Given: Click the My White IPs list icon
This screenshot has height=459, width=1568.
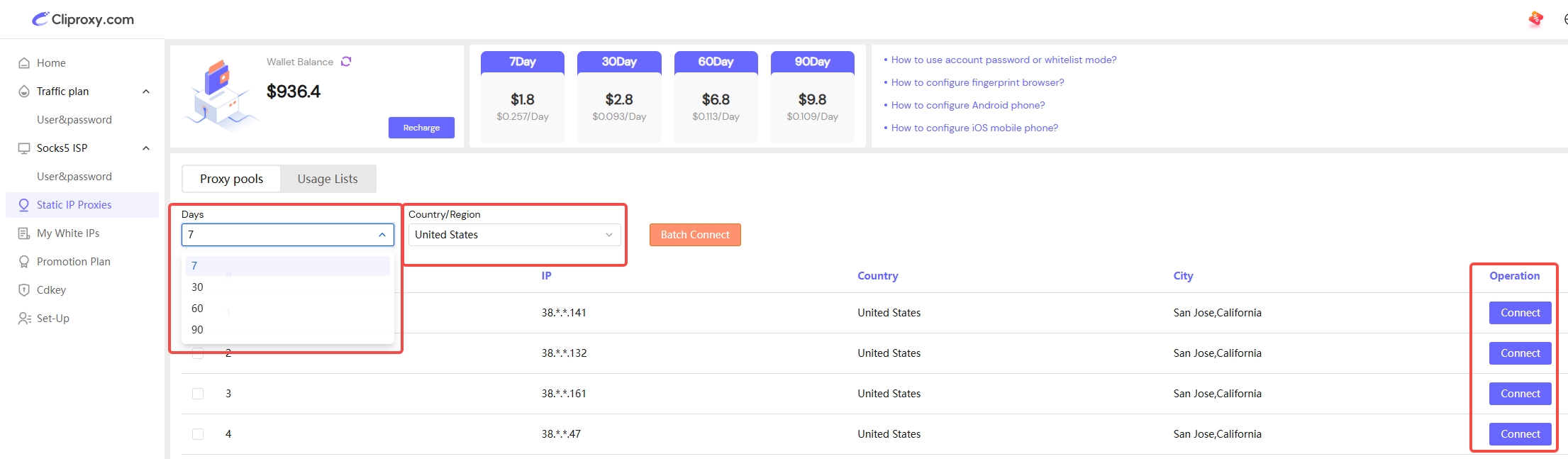Looking at the screenshot, I should coord(24,233).
